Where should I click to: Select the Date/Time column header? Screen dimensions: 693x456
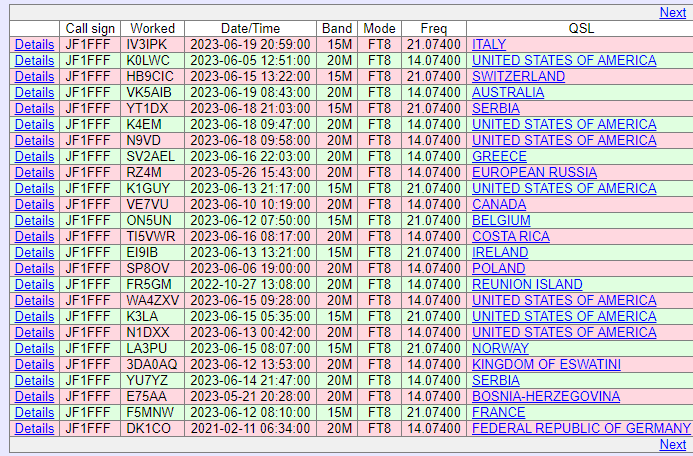(x=251, y=29)
